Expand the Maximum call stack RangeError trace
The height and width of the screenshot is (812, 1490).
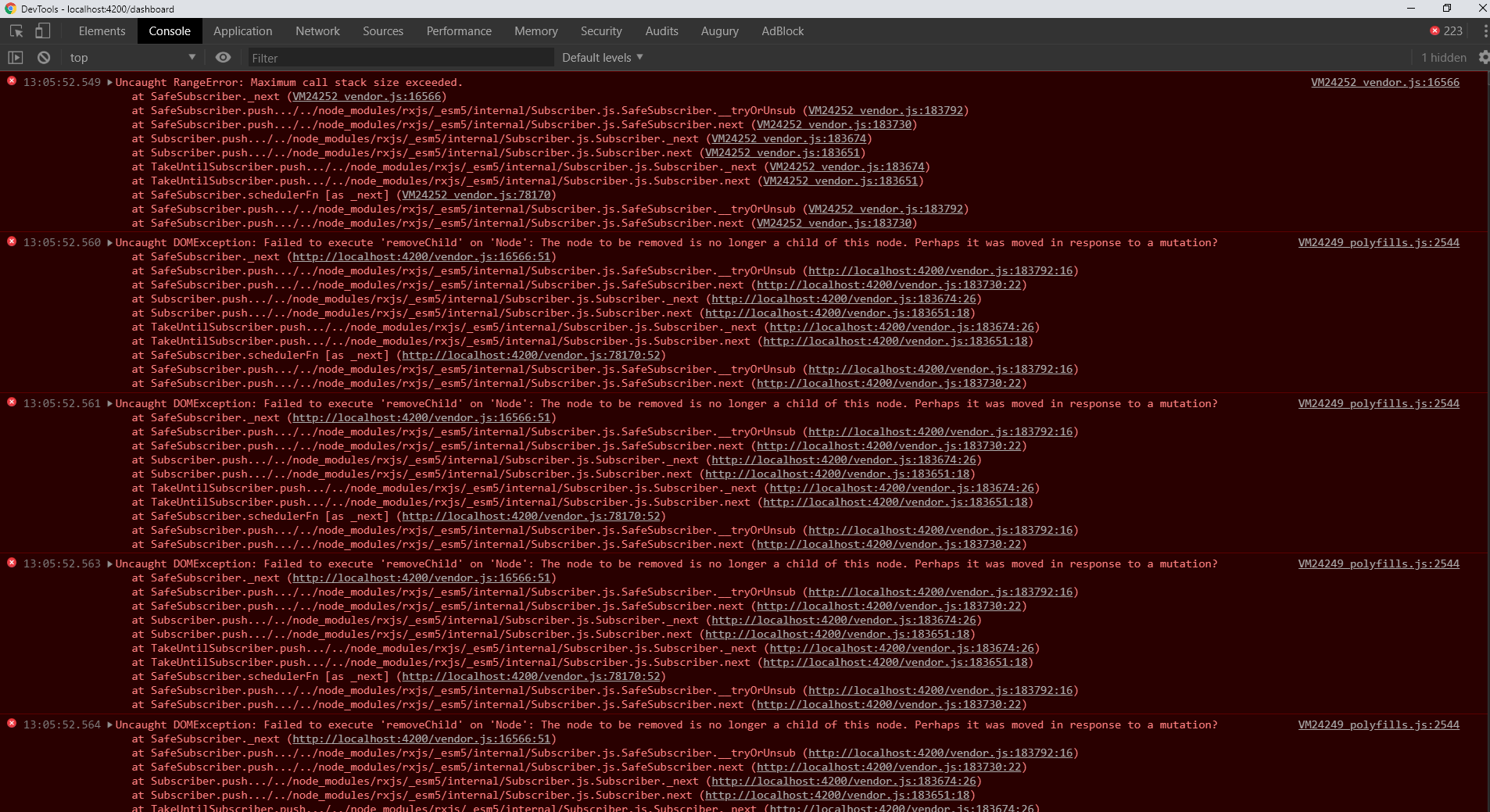(x=109, y=82)
